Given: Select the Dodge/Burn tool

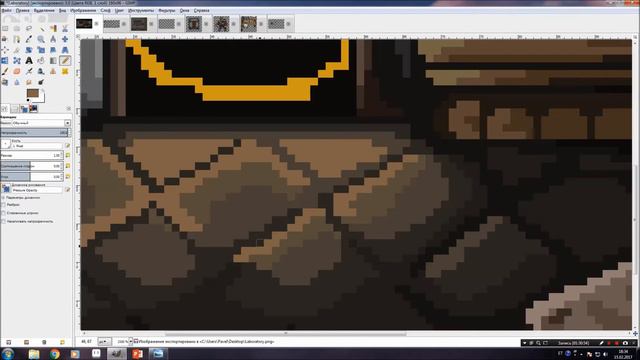Looking at the screenshot, I should 41,82.
